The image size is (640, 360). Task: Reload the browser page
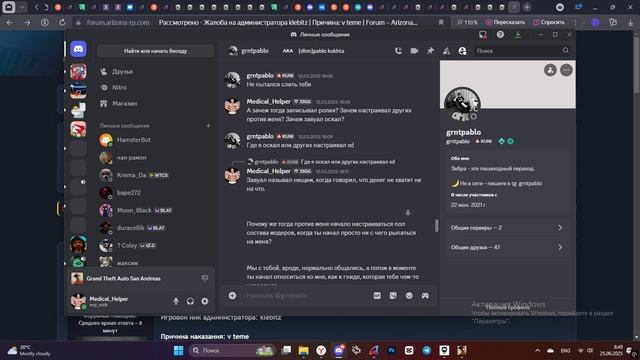pos(62,22)
